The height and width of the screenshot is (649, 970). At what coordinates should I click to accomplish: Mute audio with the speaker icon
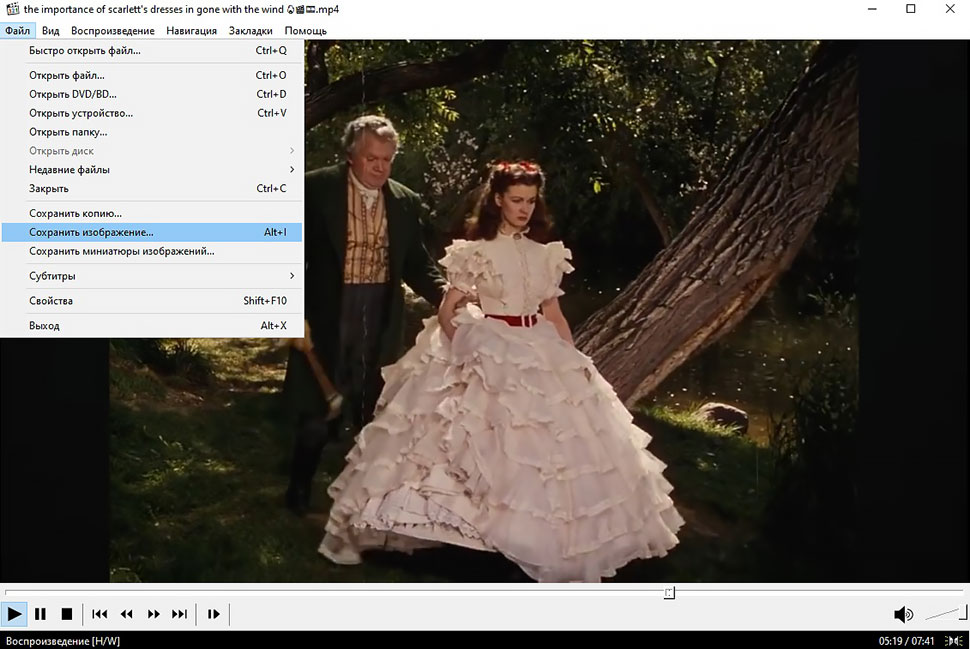(903, 614)
